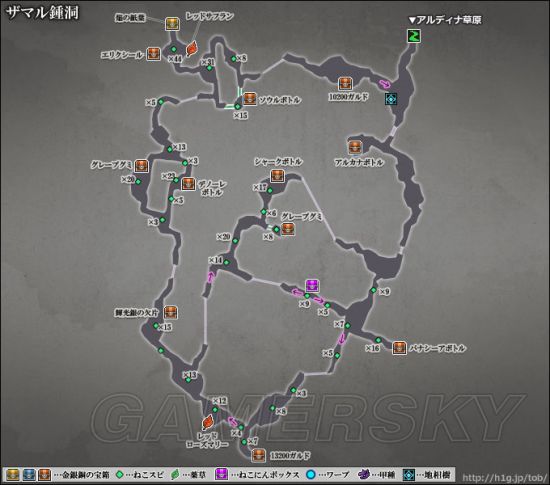Click the gold treasure chest at the map's top
Image resolution: width=550 pixels, height=485 pixels.
[x=172, y=23]
